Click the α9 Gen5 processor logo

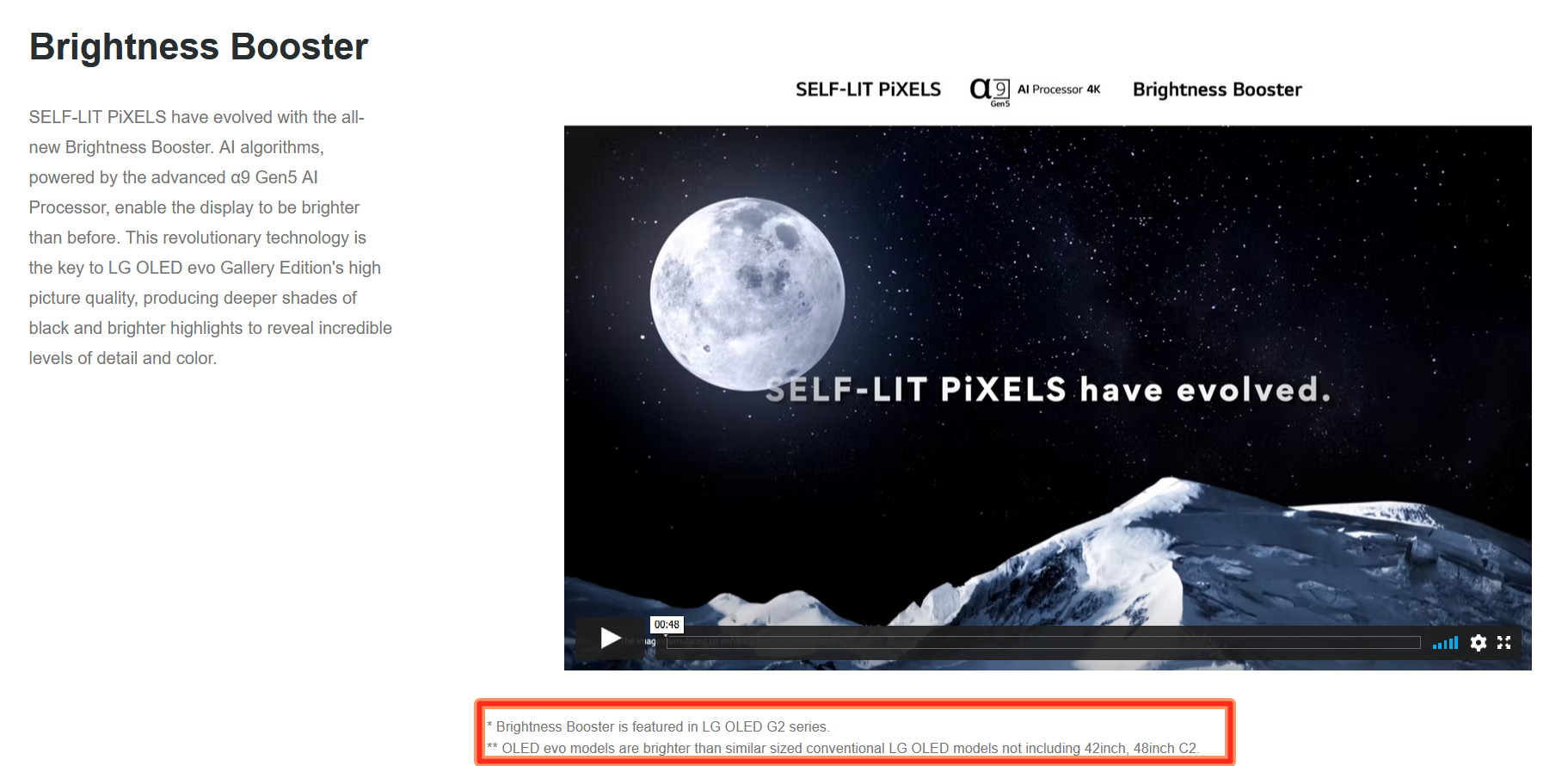point(989,91)
